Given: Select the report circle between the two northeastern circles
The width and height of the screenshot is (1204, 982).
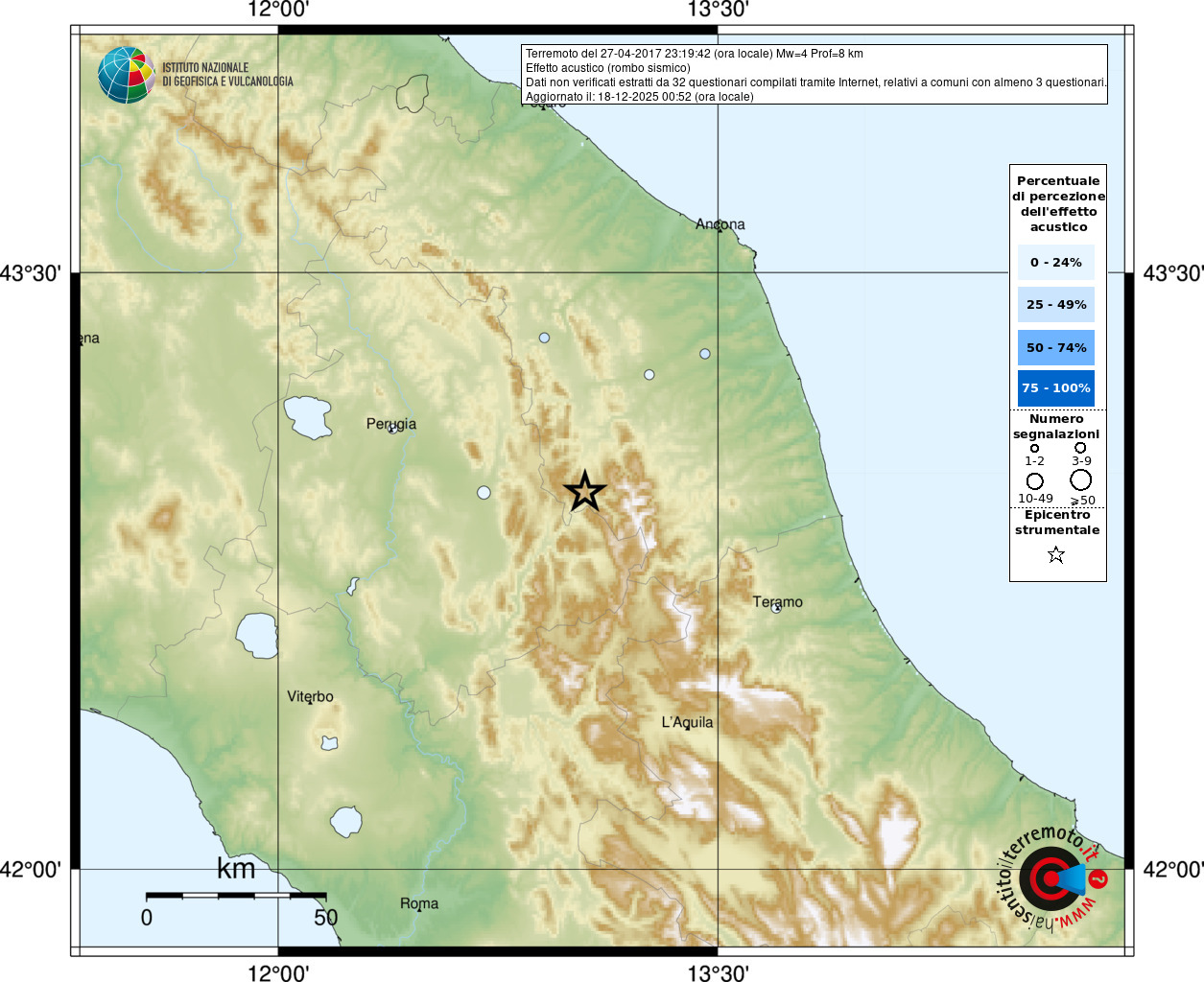Looking at the screenshot, I should click(x=649, y=374).
